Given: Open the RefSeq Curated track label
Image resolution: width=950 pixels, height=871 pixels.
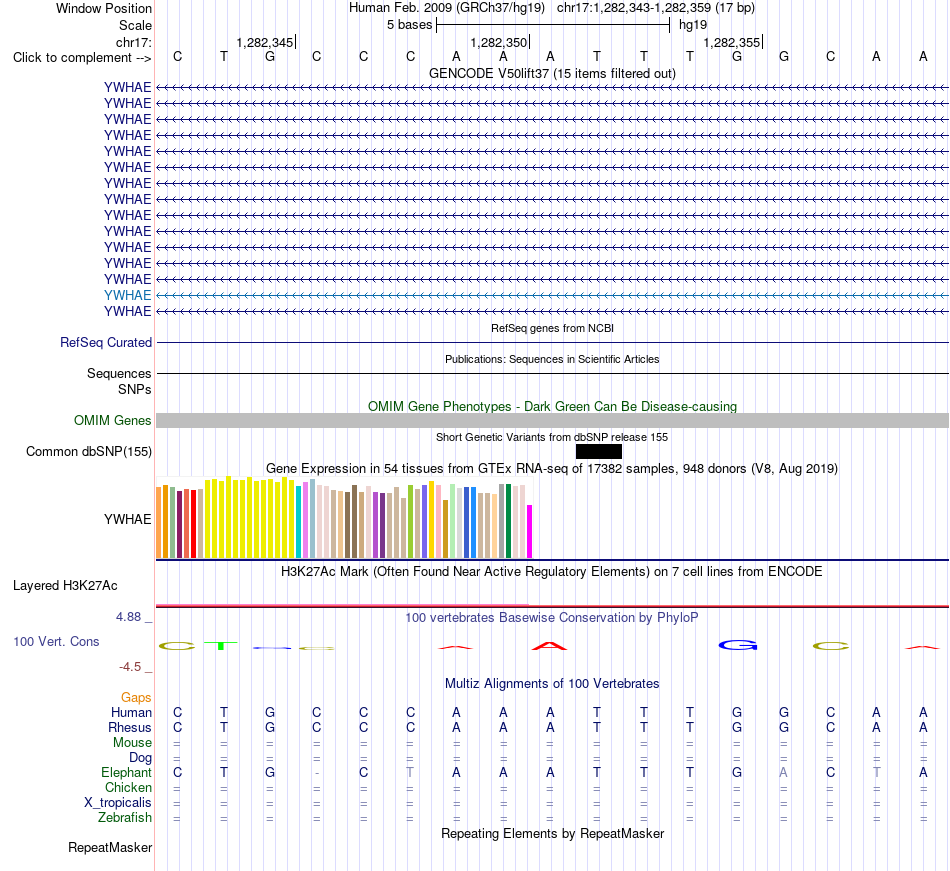Looking at the screenshot, I should pyautogui.click(x=106, y=342).
